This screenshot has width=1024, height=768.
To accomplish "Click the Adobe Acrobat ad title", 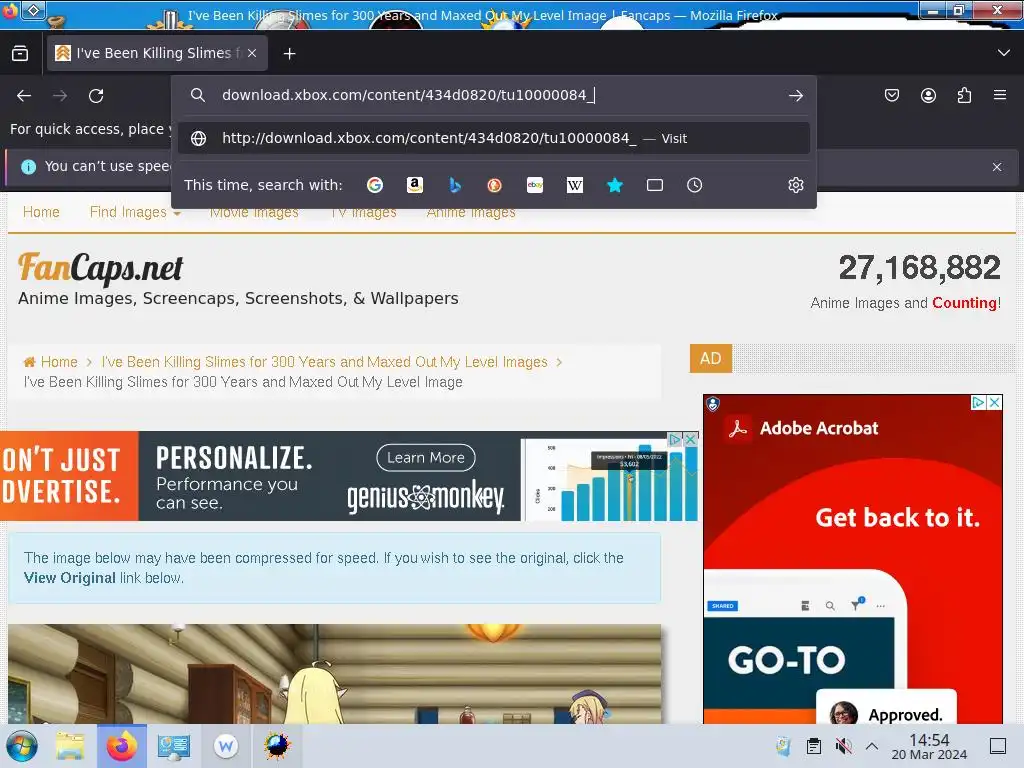I will point(819,428).
